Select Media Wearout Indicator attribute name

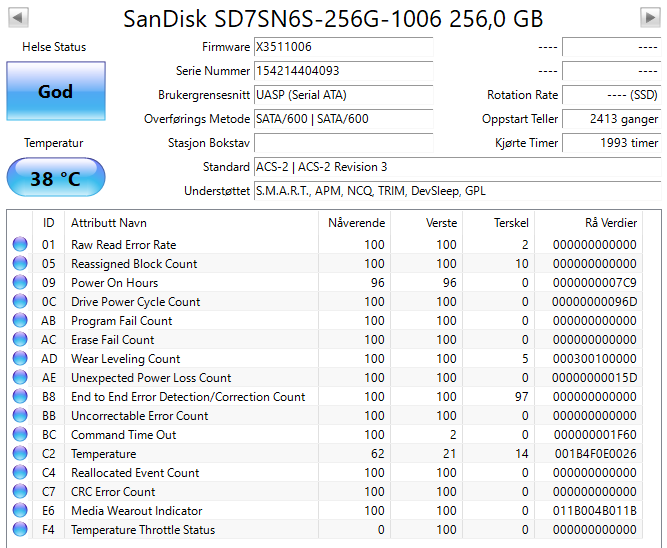click(x=137, y=511)
